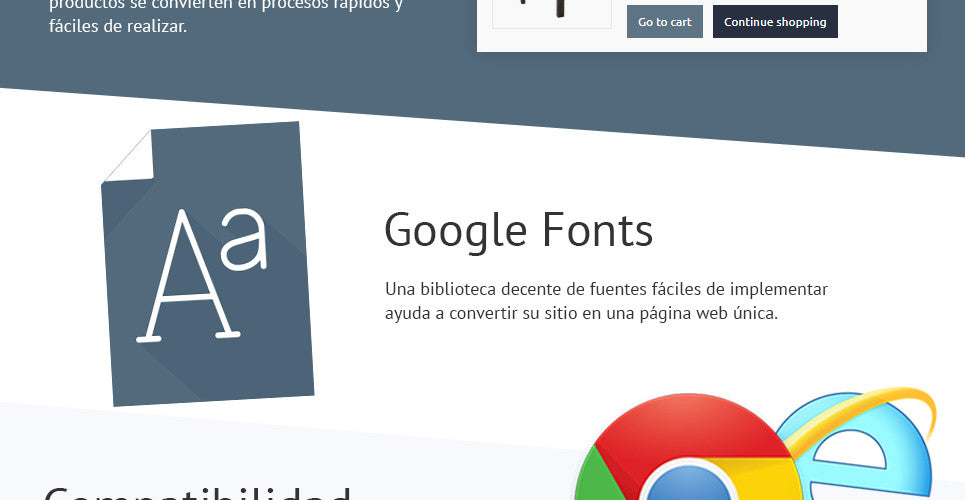Click the Google Fonts document icon
The height and width of the screenshot is (500, 965).
208,264
